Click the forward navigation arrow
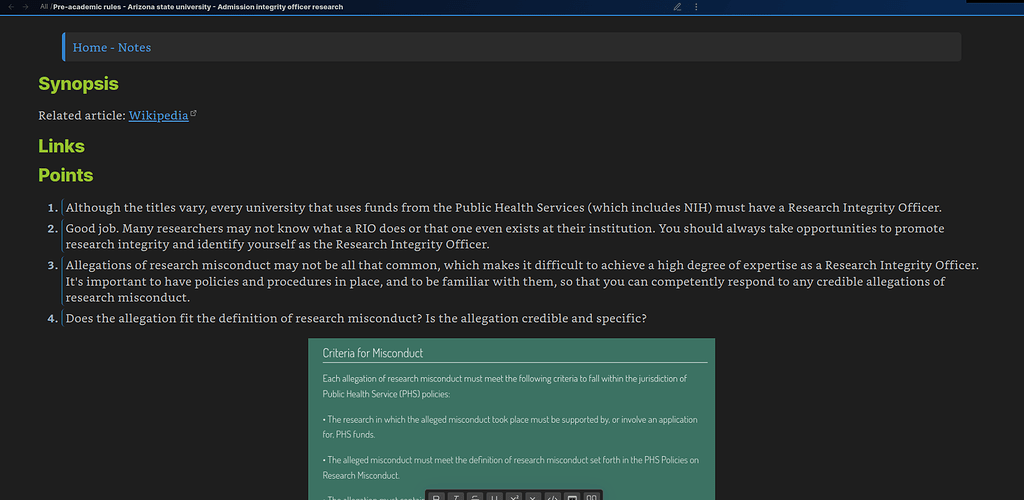The height and width of the screenshot is (500, 1024). [24, 7]
